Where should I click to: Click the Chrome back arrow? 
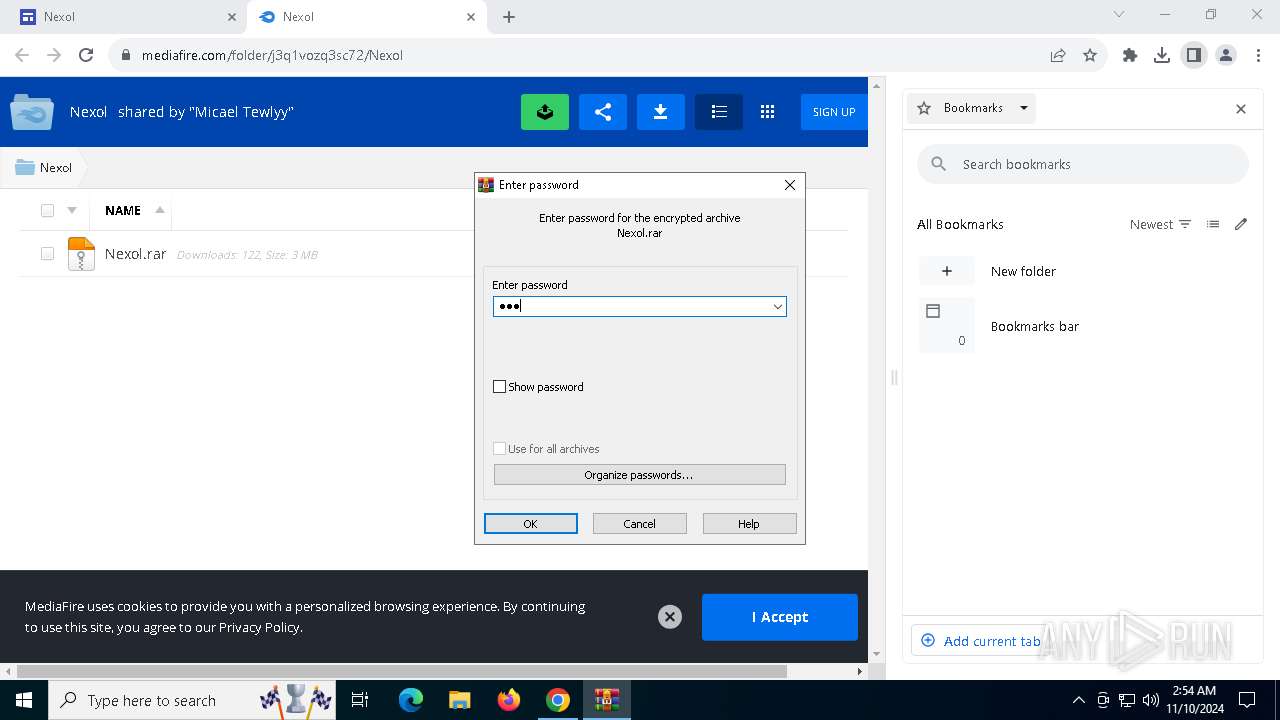click(x=22, y=55)
